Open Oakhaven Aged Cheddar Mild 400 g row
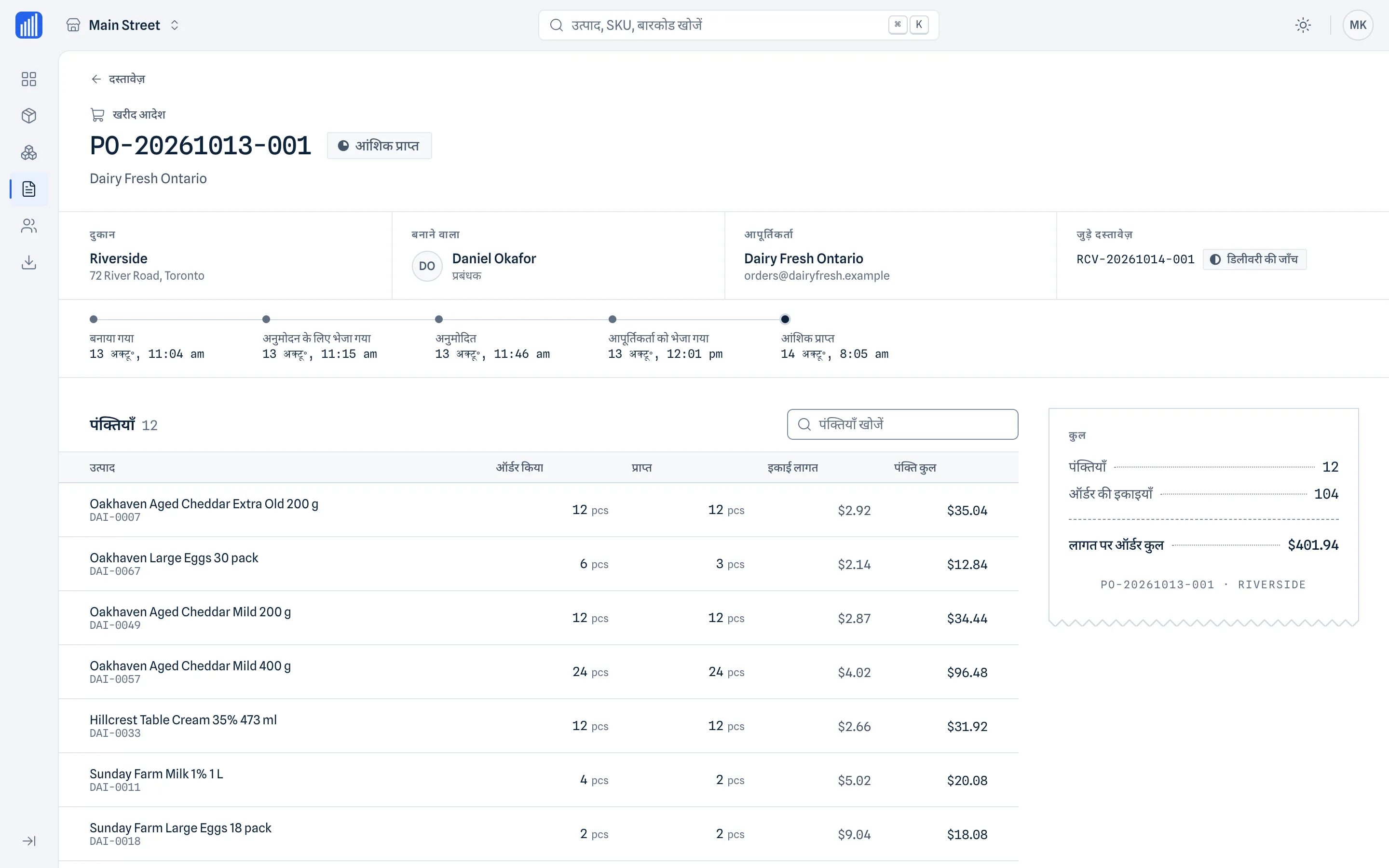 click(538, 672)
